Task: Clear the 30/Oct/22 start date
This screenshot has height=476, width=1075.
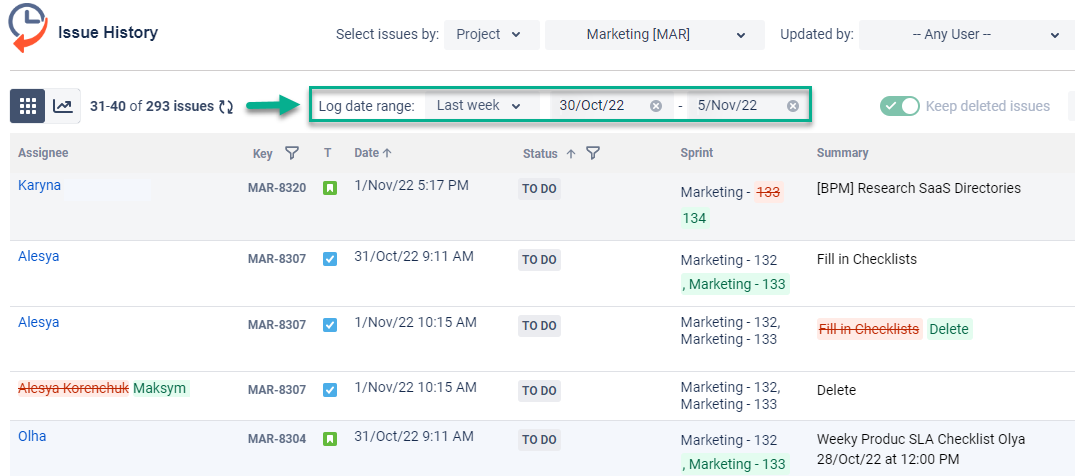Action: 655,106
